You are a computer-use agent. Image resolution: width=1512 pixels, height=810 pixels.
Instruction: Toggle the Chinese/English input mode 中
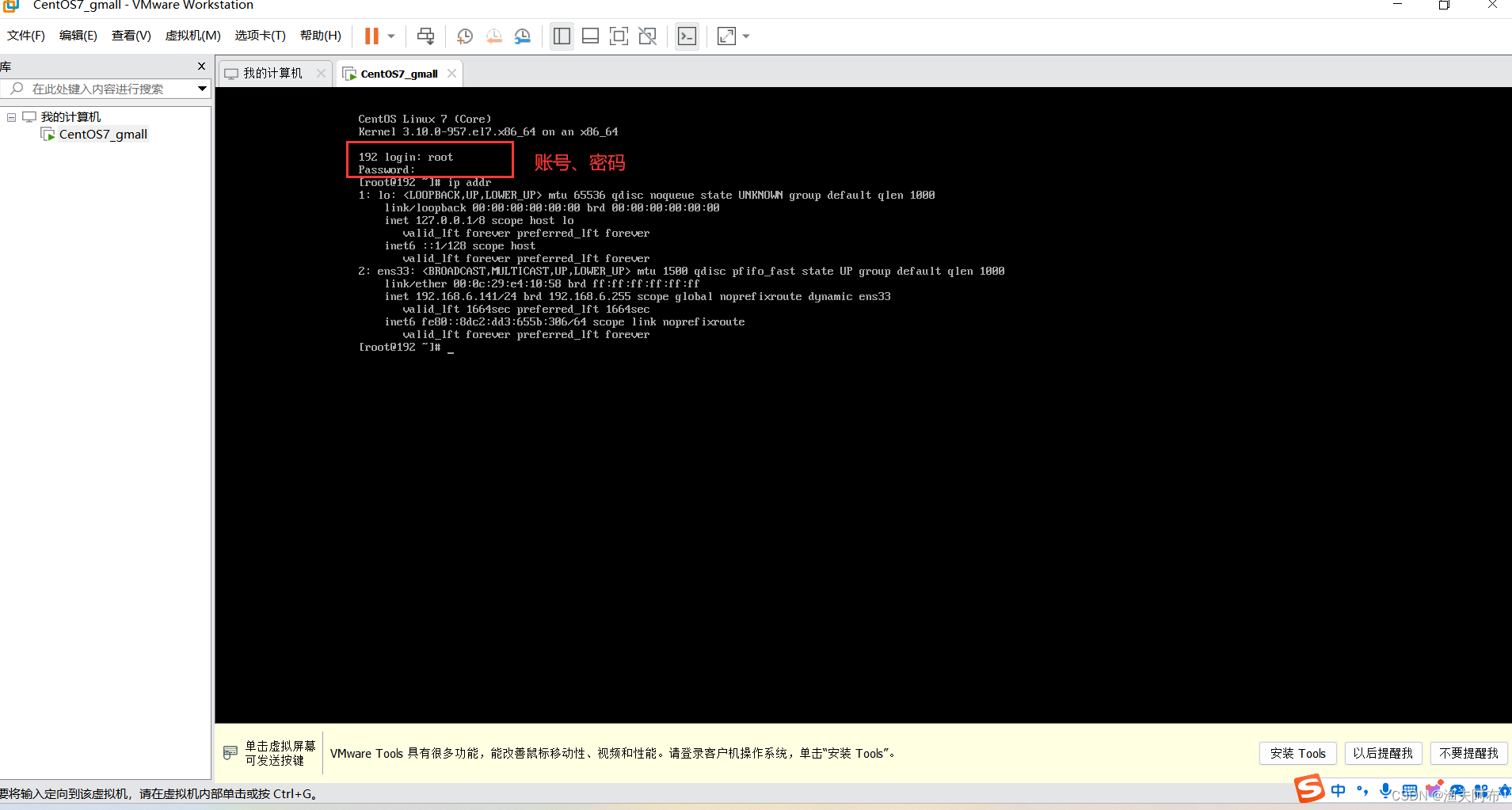pyautogui.click(x=1338, y=790)
